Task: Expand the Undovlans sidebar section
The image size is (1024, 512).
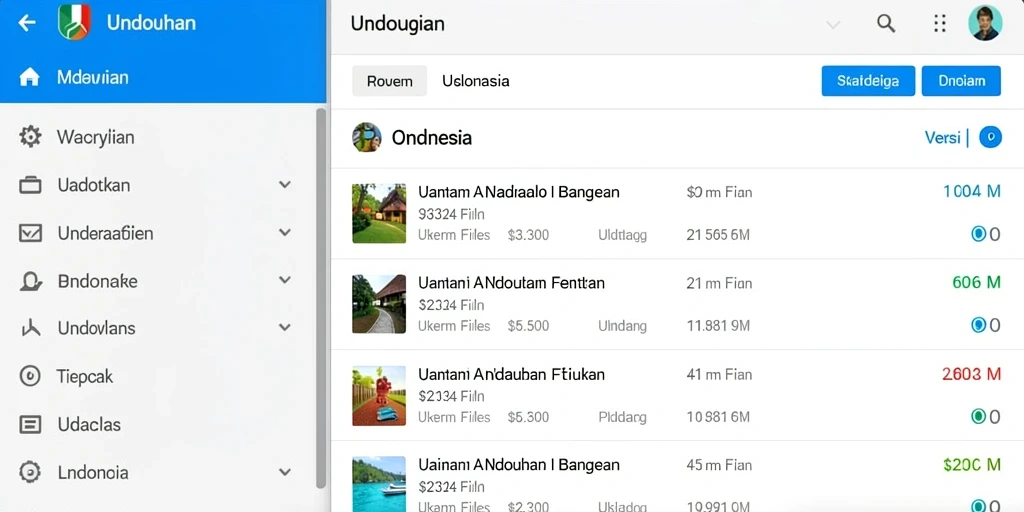Action: coord(285,327)
